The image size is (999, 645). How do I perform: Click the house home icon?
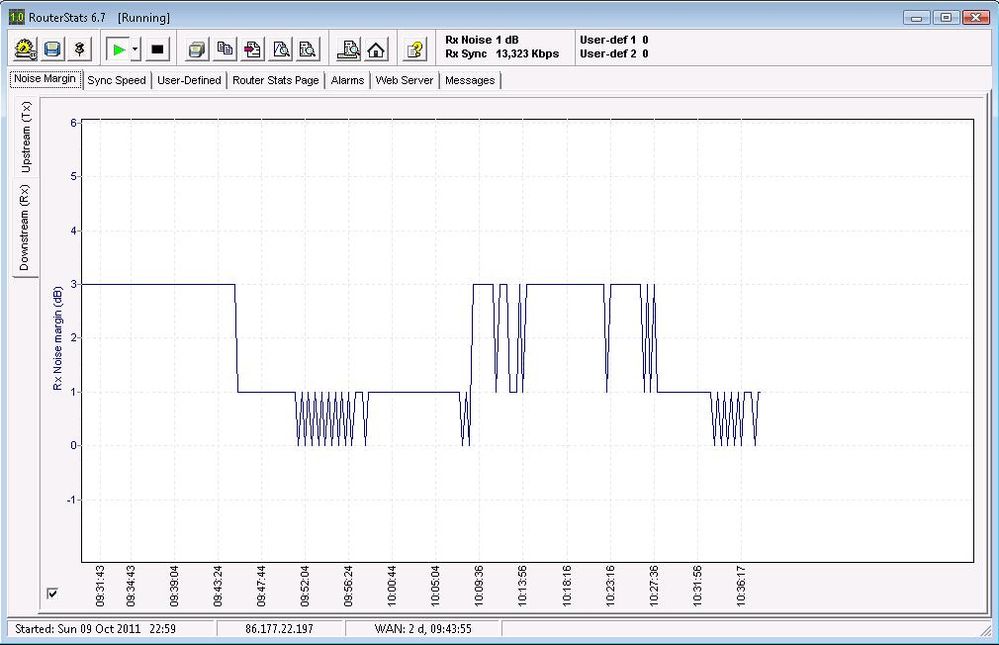pos(376,48)
